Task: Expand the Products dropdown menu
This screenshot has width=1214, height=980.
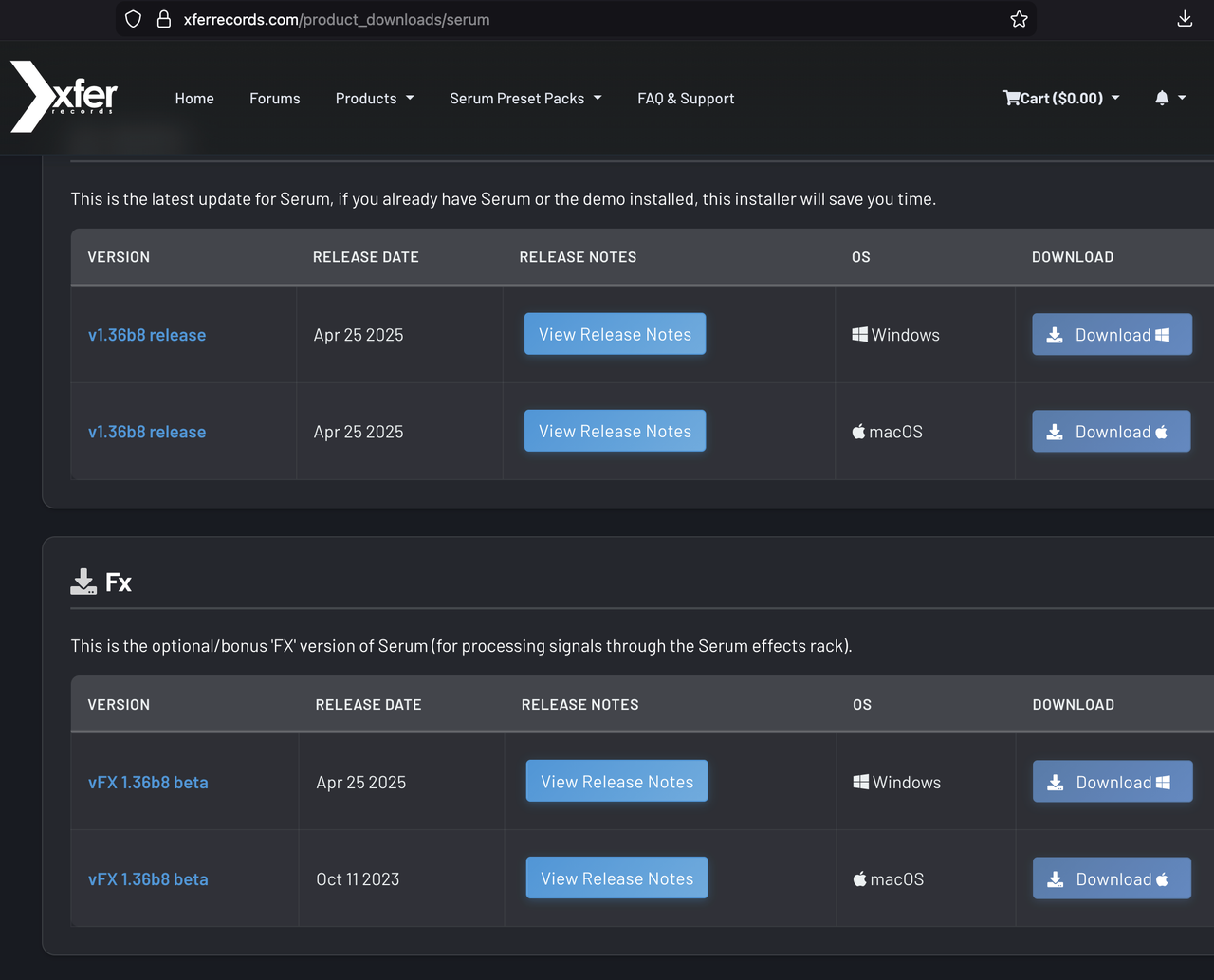Action: 374,99
